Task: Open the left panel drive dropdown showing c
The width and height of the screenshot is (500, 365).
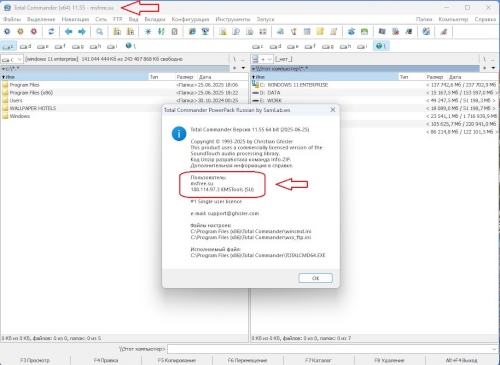Action: 12,59
